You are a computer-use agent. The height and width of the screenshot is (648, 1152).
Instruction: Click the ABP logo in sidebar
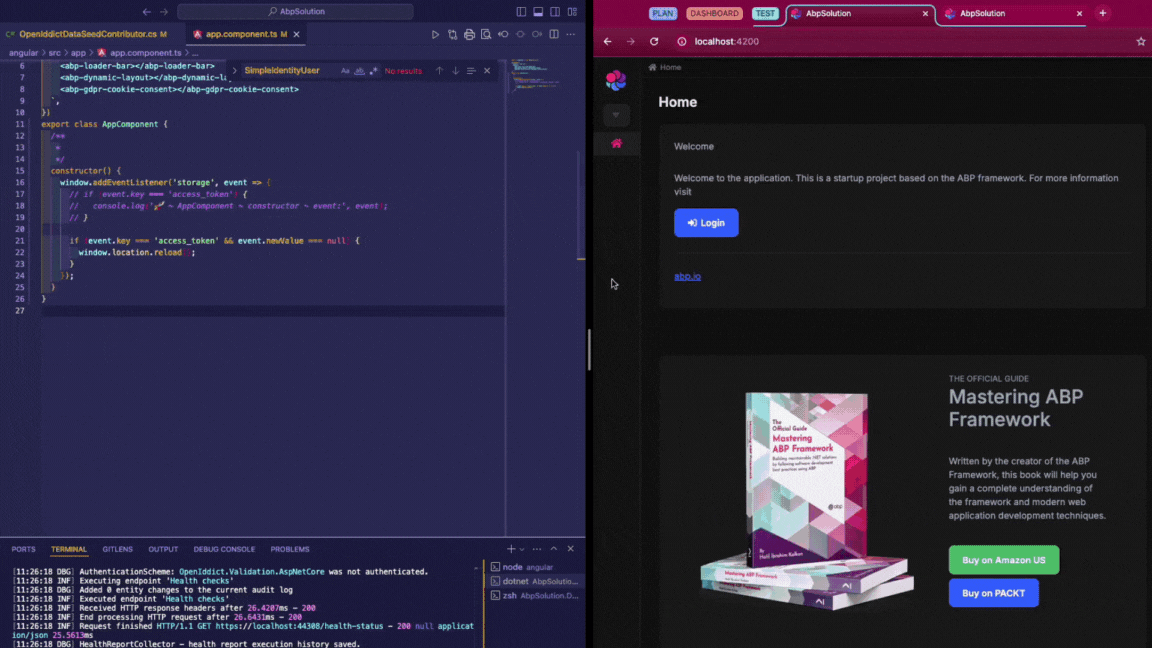click(x=616, y=80)
